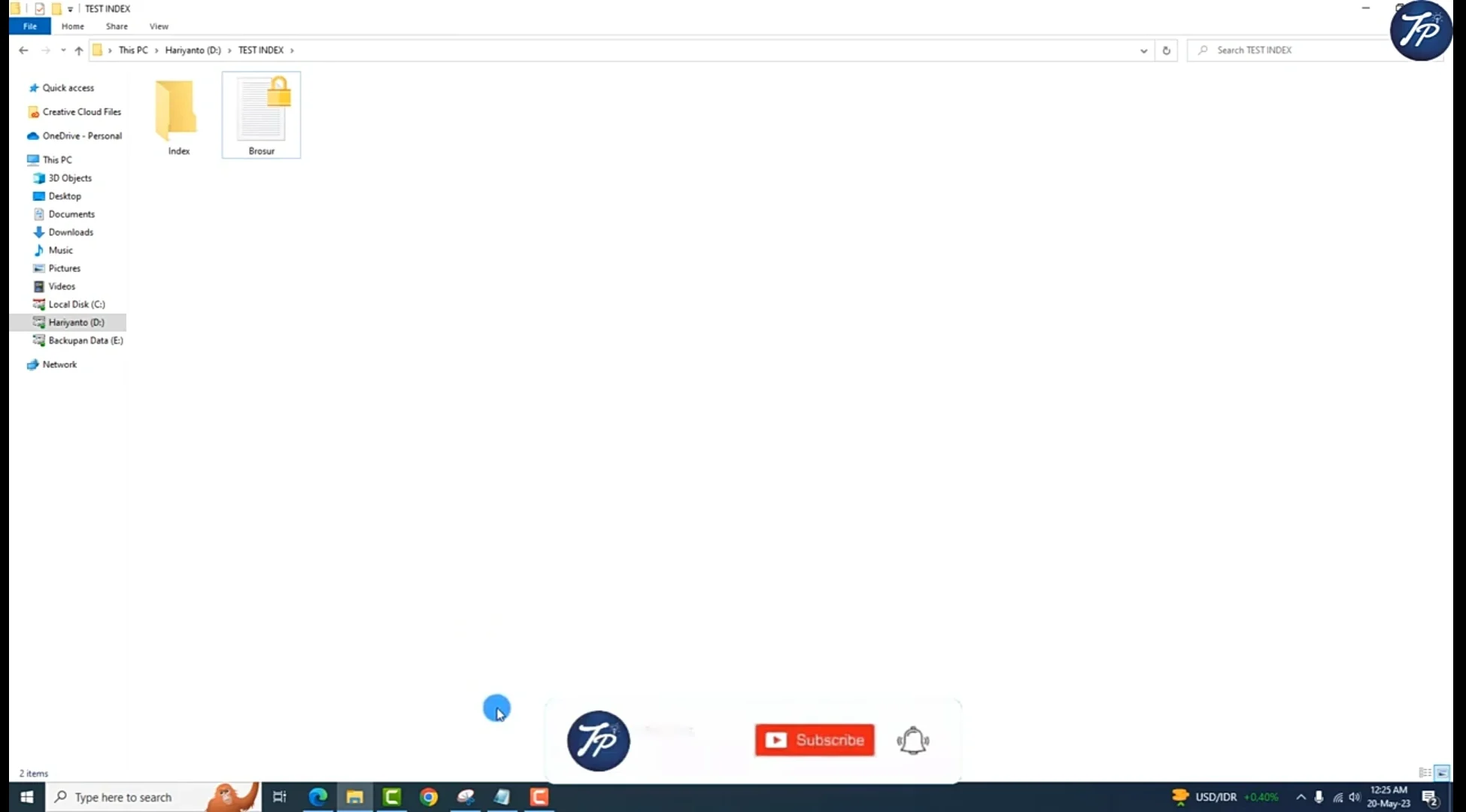The width and height of the screenshot is (1466, 812).
Task: Go back with the Back arrow
Action: (x=23, y=50)
